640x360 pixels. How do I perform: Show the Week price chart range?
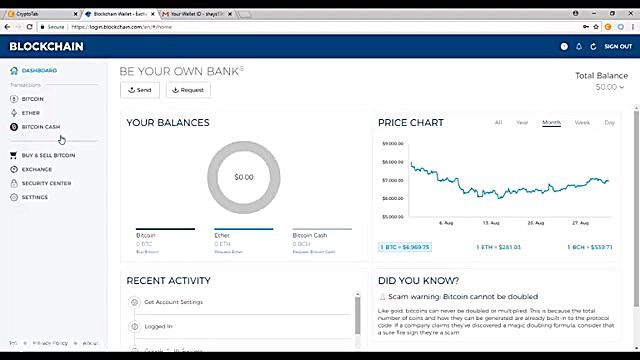point(582,122)
